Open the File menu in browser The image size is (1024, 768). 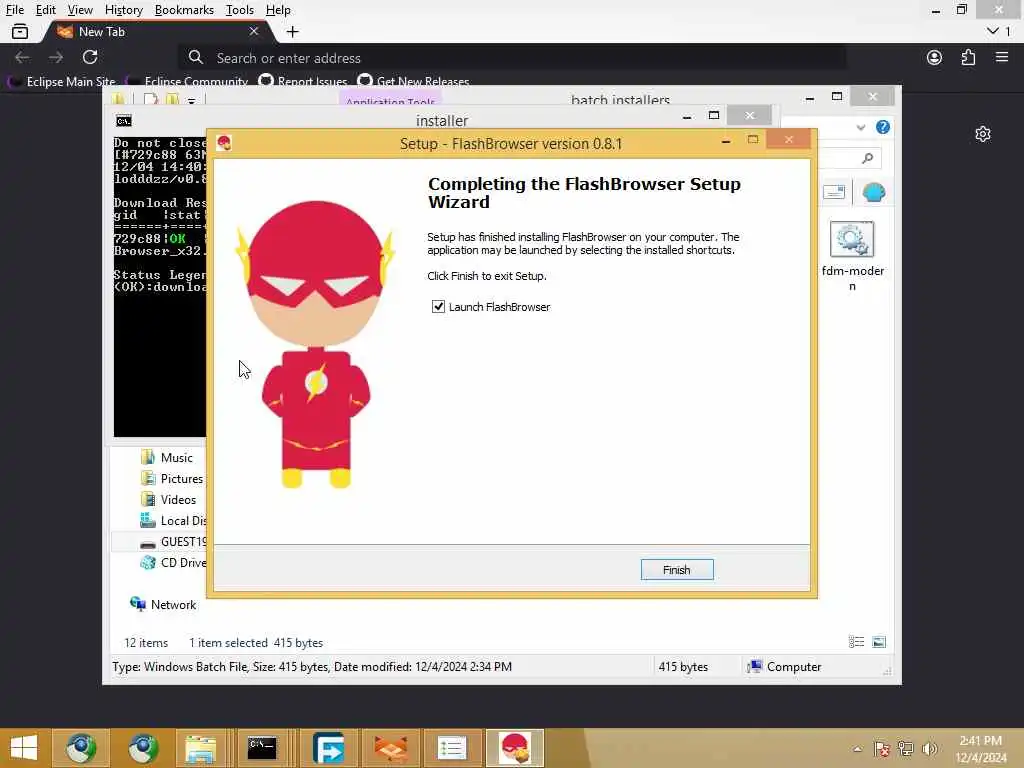(14, 10)
